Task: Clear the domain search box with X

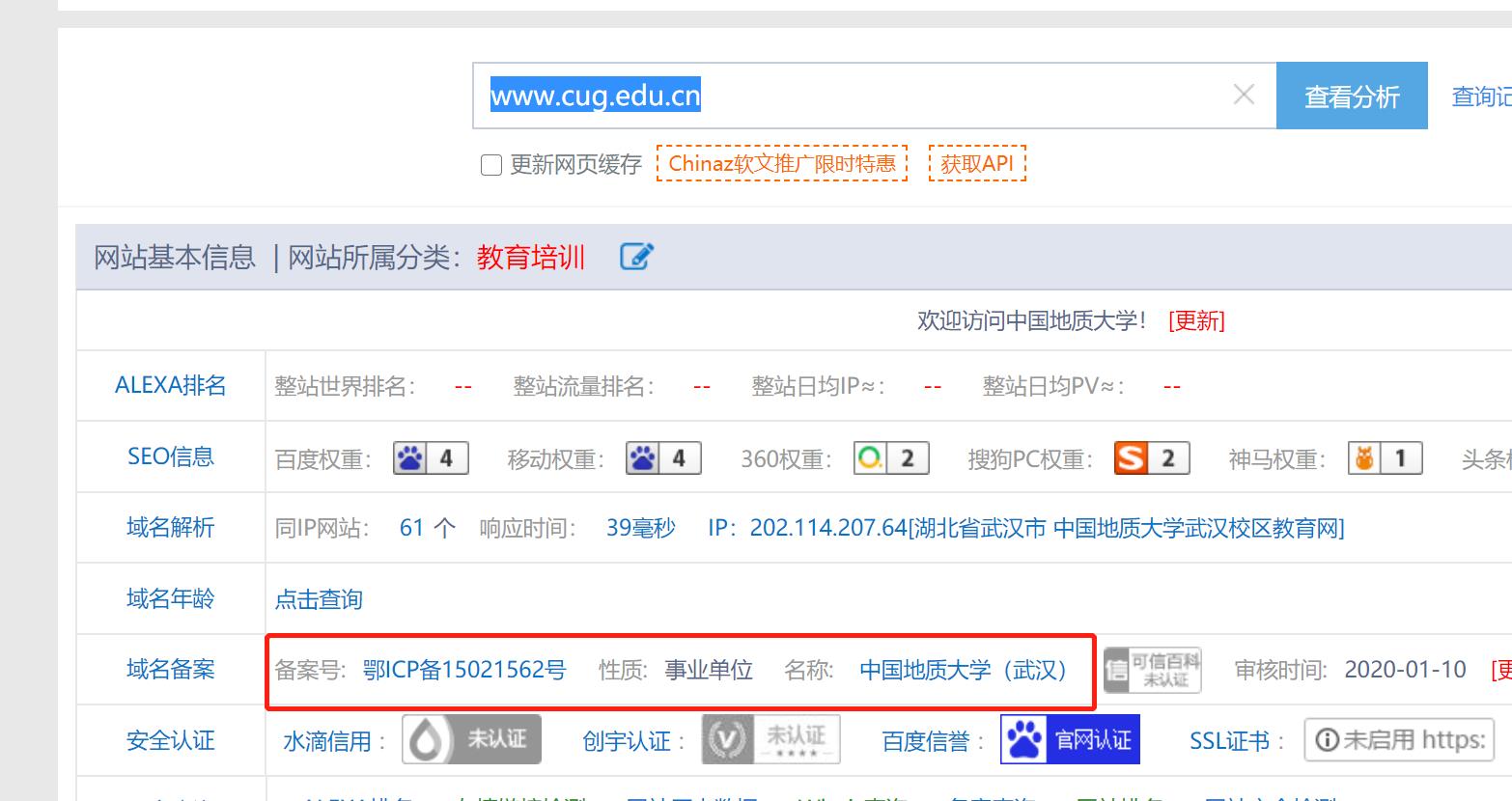Action: pyautogui.click(x=1244, y=95)
